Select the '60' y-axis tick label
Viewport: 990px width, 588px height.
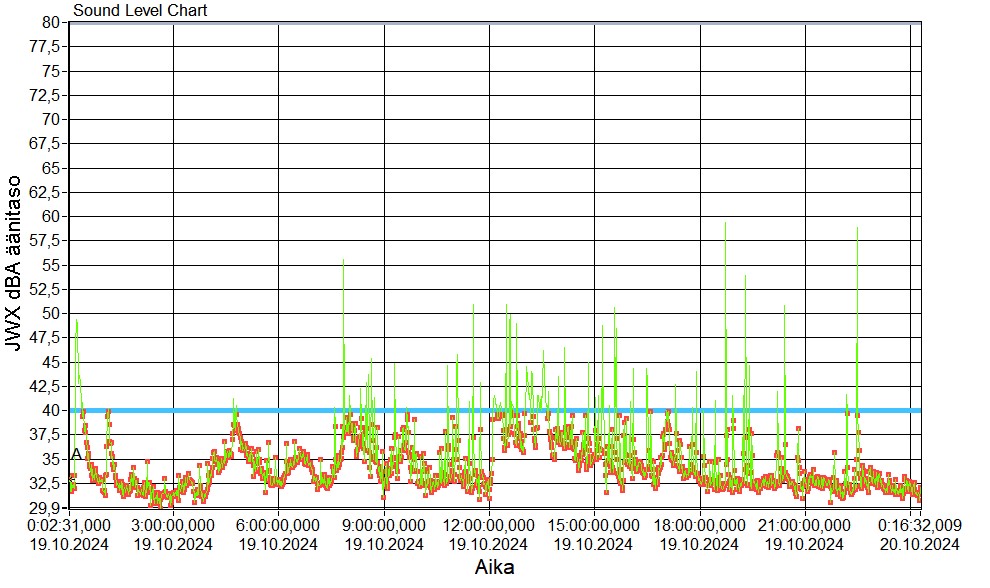51,217
